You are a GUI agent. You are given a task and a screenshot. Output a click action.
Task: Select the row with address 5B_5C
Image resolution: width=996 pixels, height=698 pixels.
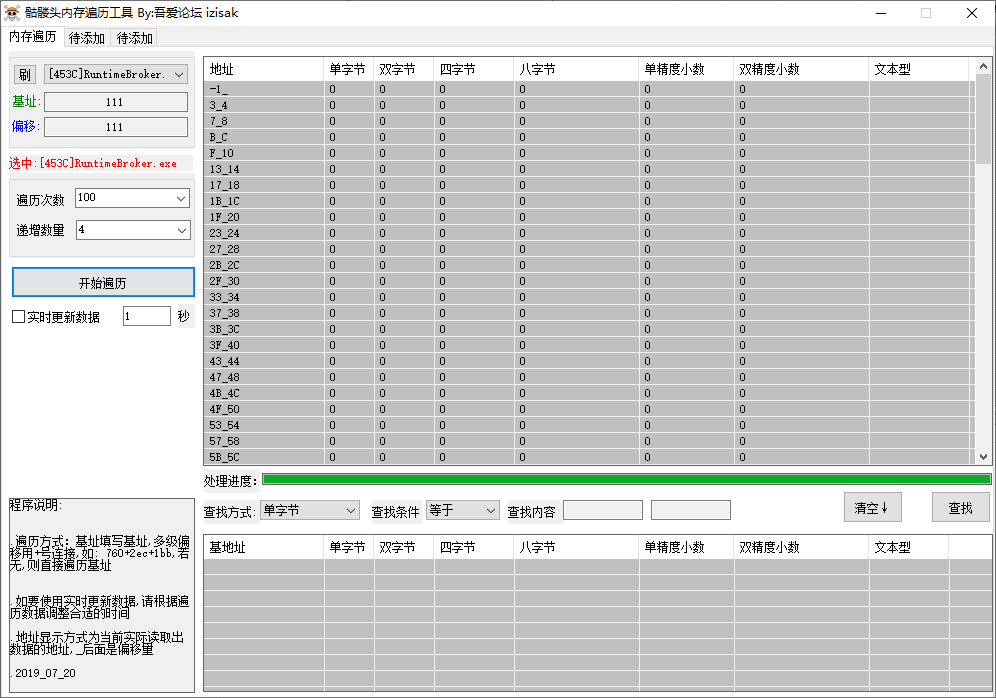click(x=589, y=457)
